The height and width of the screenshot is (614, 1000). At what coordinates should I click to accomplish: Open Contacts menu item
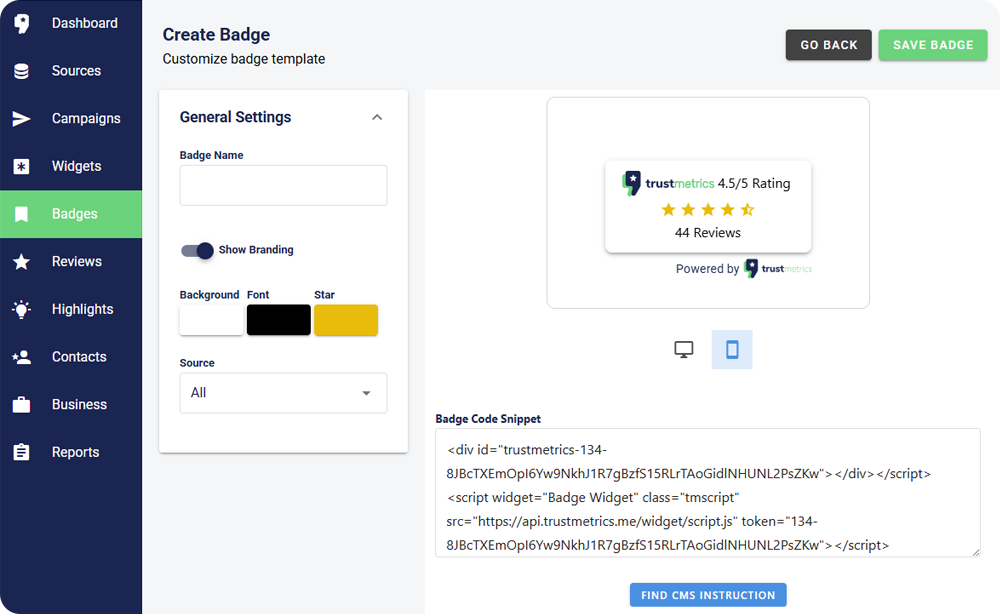[71, 357]
